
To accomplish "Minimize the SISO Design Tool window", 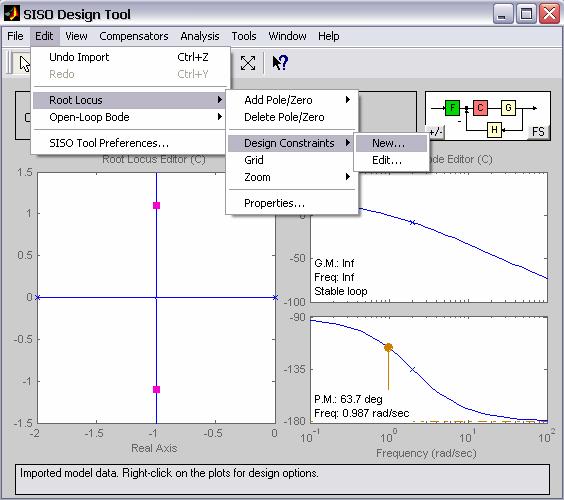I will click(503, 14).
